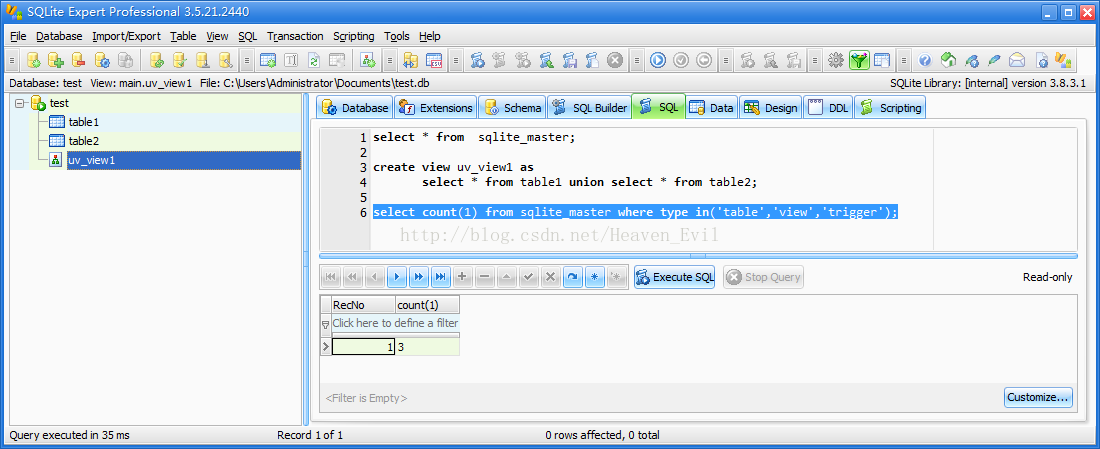
Task: Open the Table menu
Action: pyautogui.click(x=183, y=36)
